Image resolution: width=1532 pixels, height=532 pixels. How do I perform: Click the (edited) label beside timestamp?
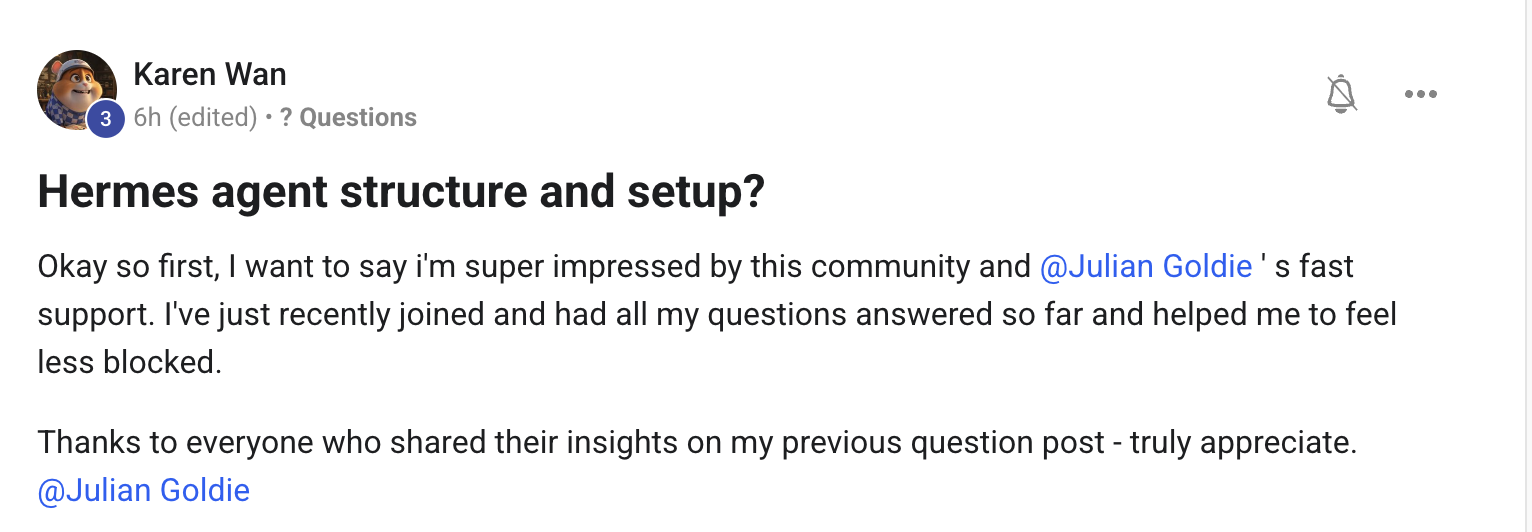[213, 118]
